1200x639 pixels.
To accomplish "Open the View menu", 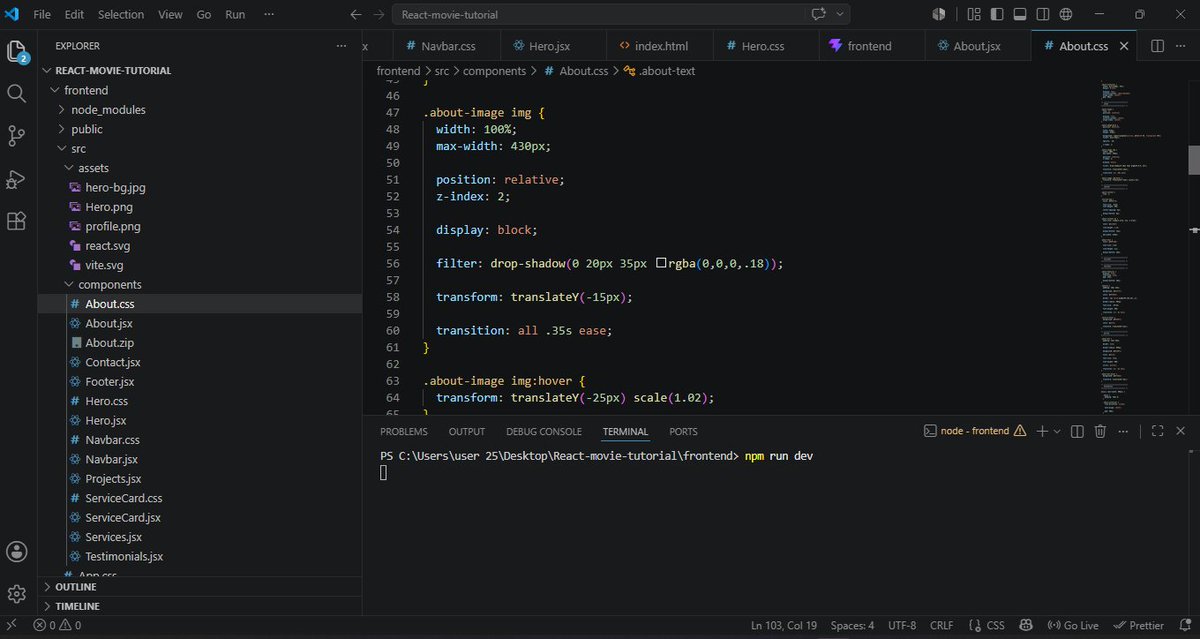I will (170, 15).
